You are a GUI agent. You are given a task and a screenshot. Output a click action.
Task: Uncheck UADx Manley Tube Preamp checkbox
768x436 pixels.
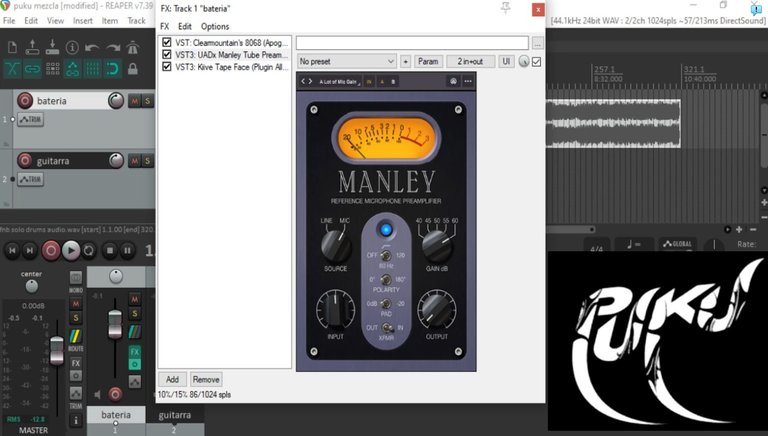(167, 54)
